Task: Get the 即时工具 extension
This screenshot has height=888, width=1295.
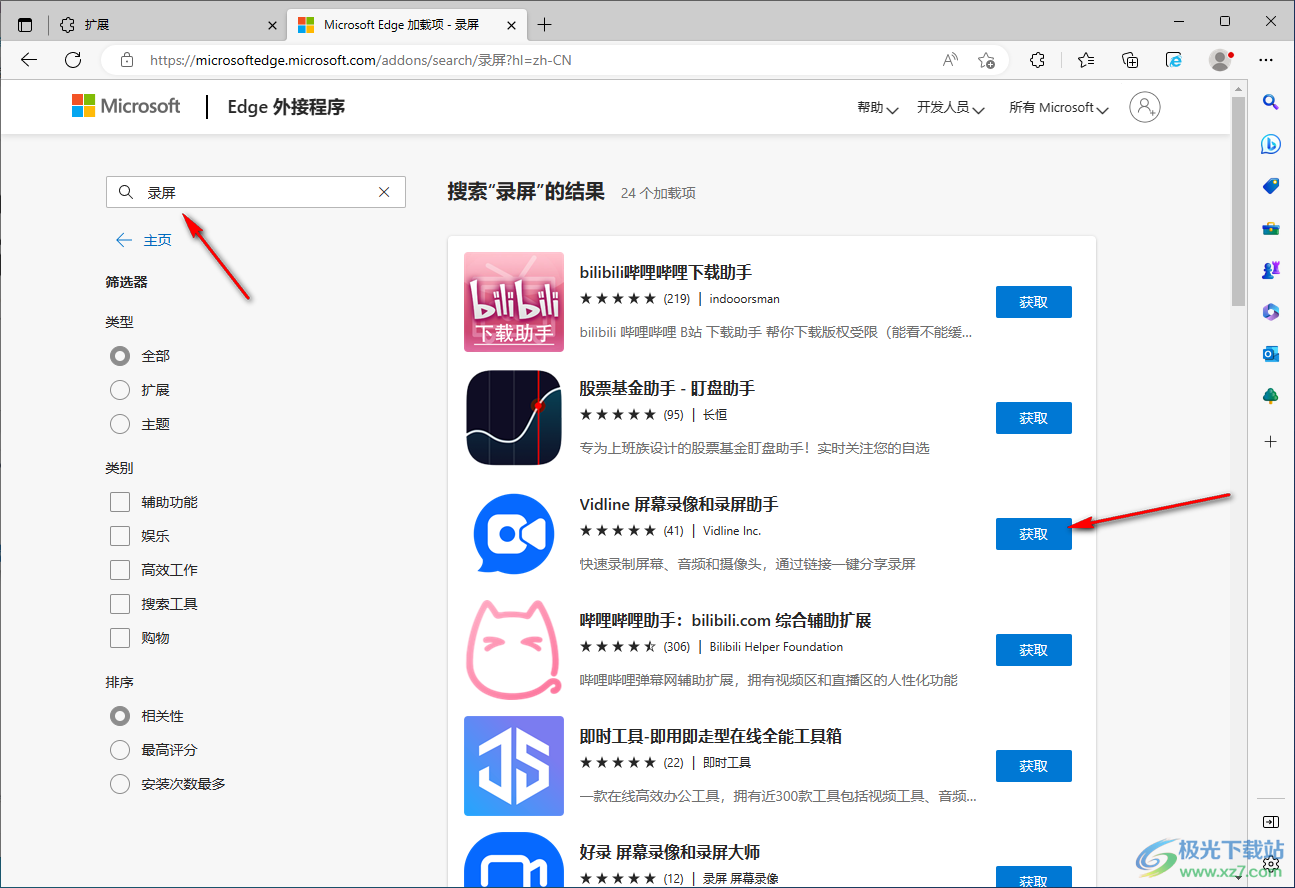Action: 1034,766
